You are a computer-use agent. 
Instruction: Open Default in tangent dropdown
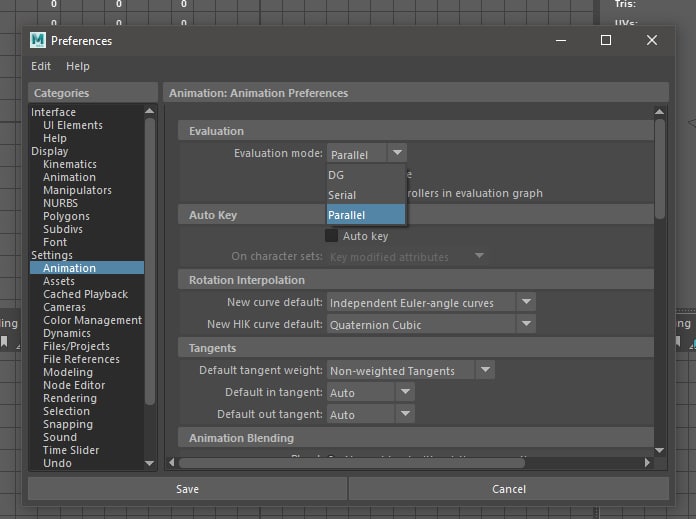point(405,392)
